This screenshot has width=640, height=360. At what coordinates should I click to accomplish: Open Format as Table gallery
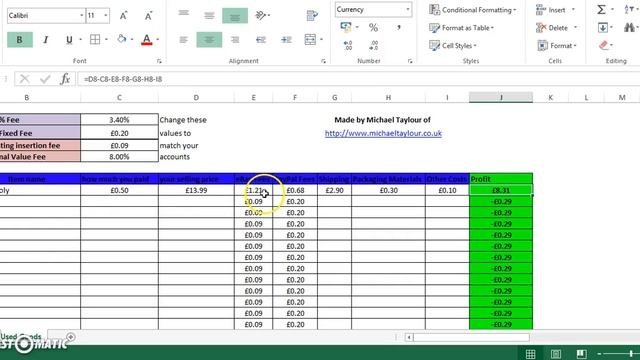coord(462,28)
